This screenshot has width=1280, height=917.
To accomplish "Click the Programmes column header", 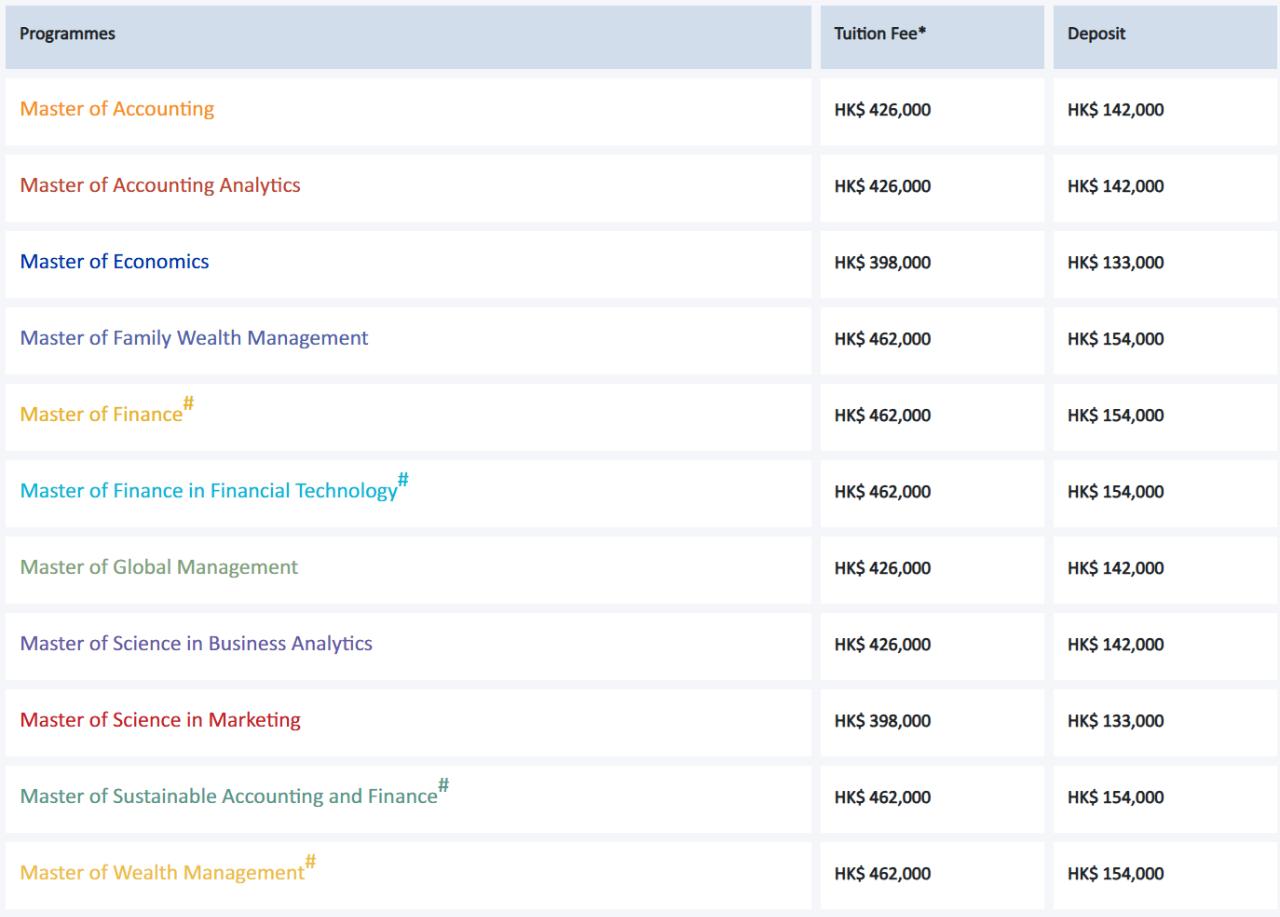I will (x=408, y=35).
